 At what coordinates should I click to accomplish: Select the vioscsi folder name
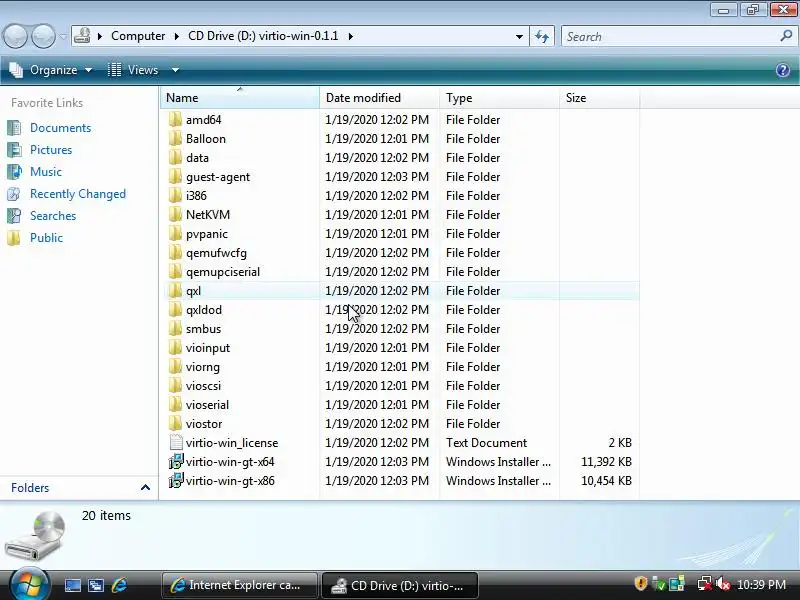tap(204, 386)
